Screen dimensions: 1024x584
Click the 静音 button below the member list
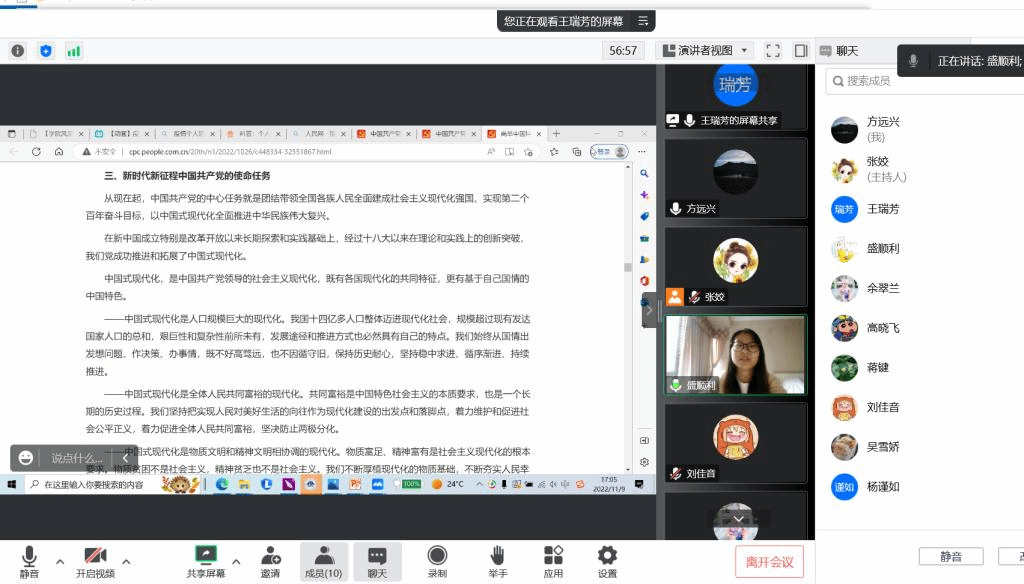click(x=950, y=556)
